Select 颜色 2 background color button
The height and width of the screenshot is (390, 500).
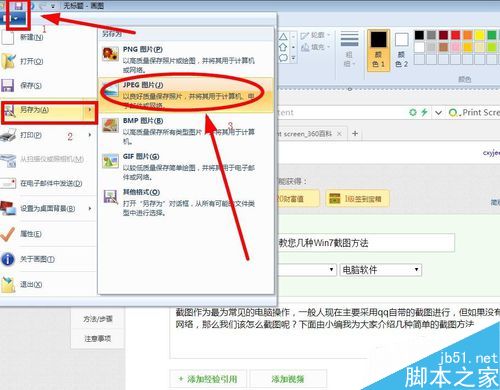[x=401, y=50]
